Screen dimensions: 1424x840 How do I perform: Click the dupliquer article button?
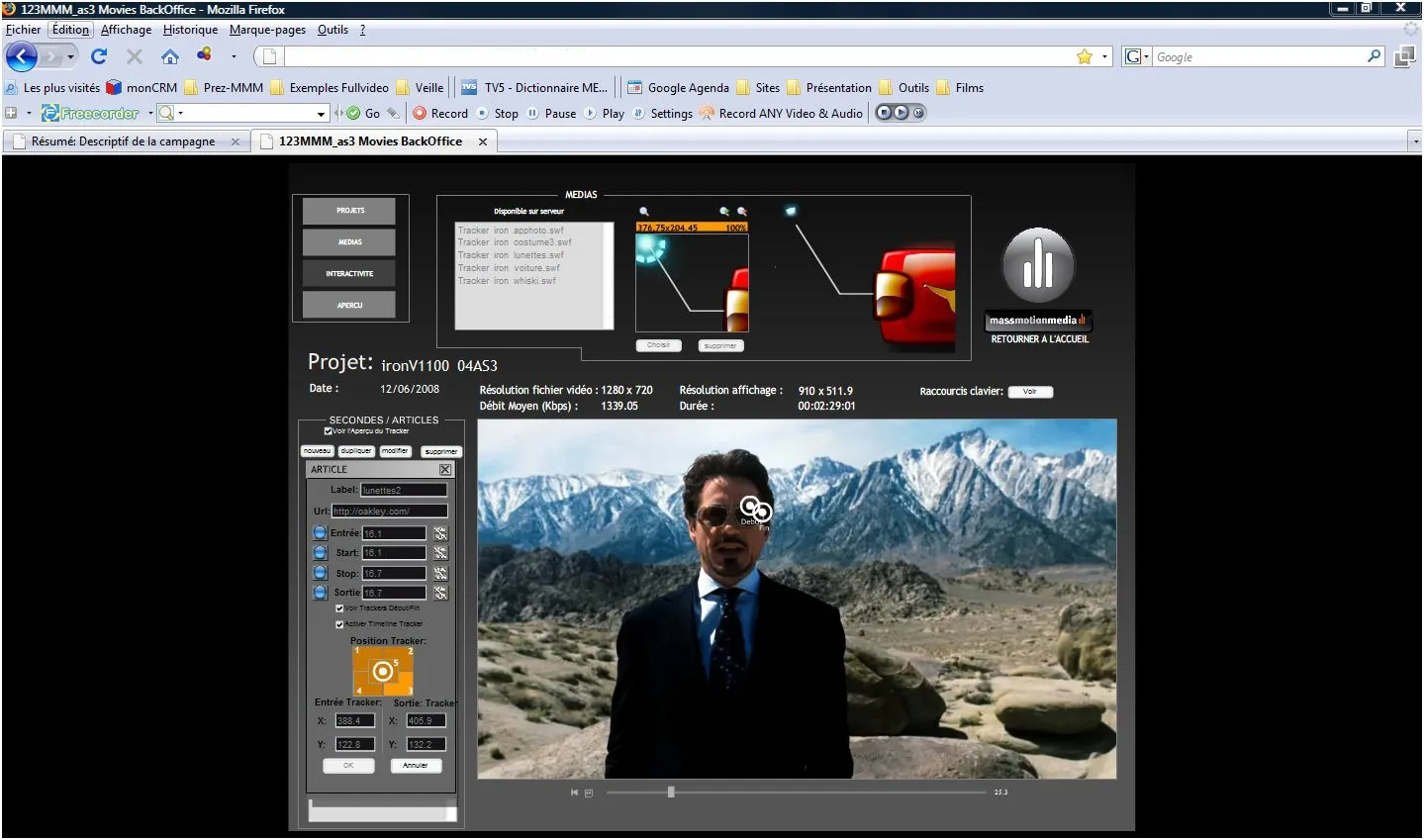click(356, 451)
